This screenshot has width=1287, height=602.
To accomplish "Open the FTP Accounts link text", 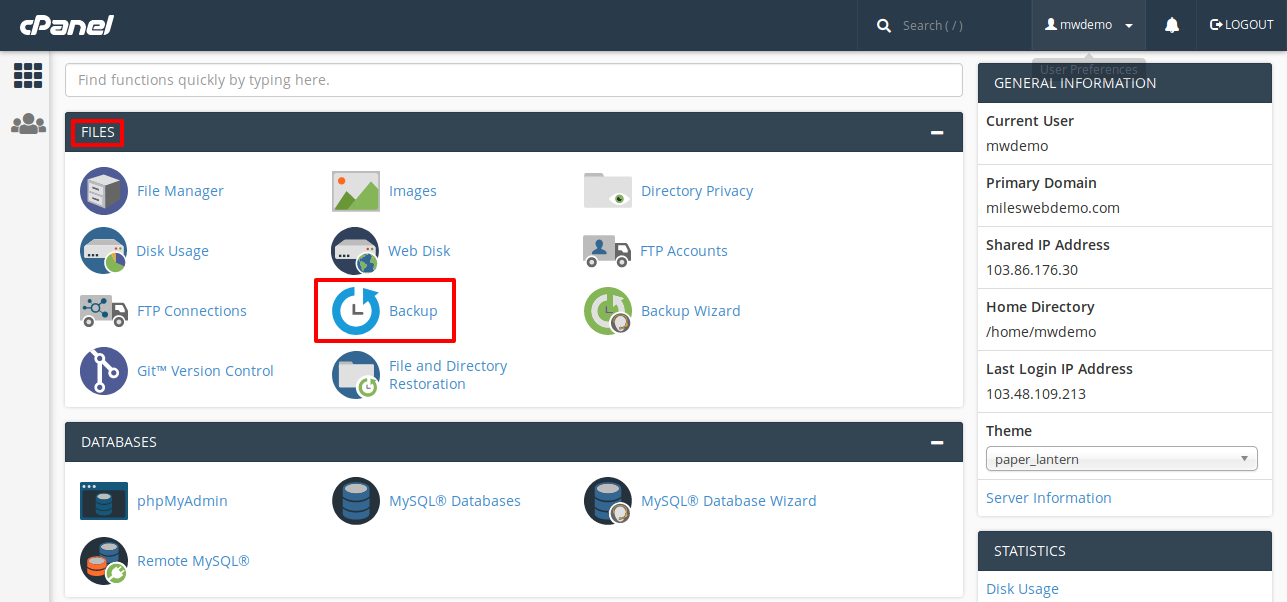I will click(x=684, y=251).
